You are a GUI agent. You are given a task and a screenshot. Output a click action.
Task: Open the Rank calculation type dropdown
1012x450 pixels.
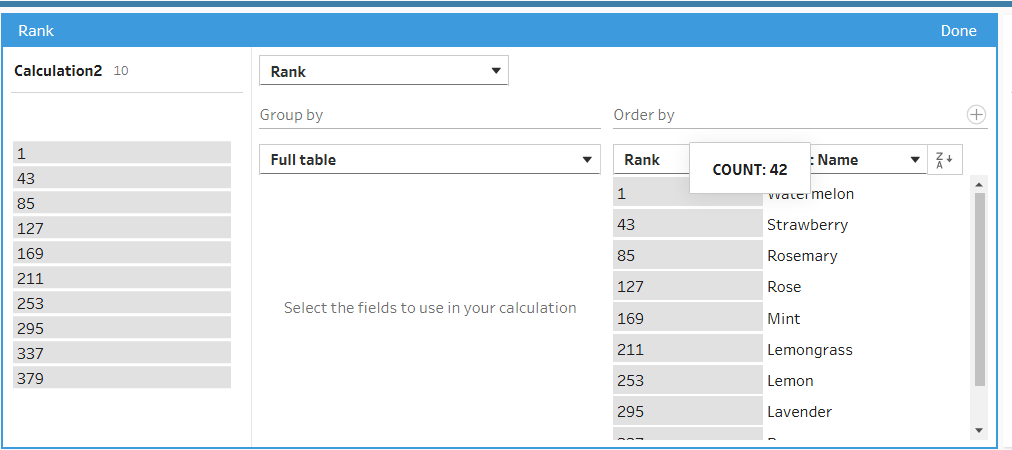point(384,71)
